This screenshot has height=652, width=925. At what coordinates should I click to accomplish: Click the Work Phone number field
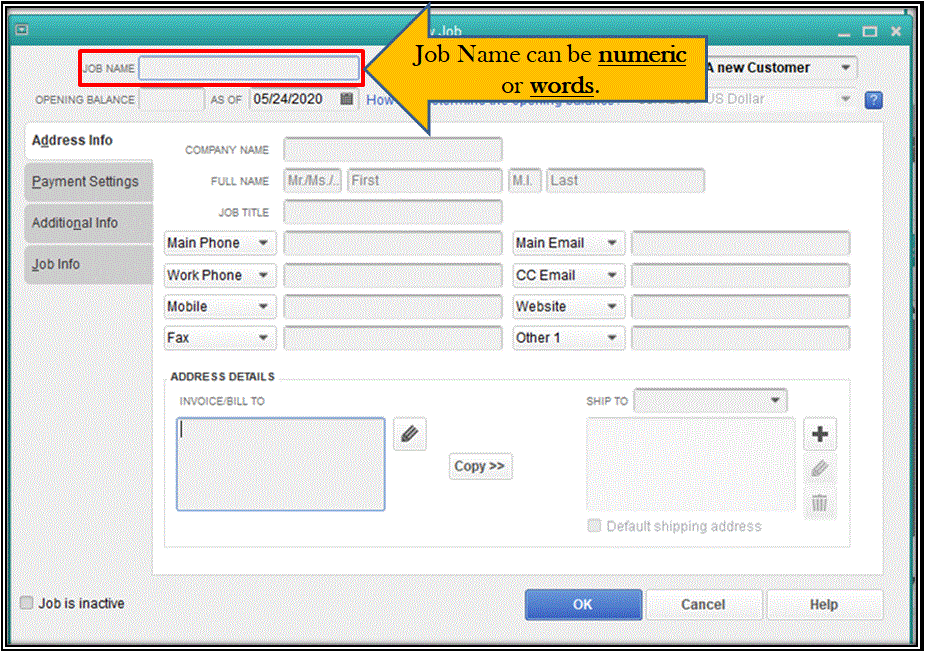click(x=393, y=276)
